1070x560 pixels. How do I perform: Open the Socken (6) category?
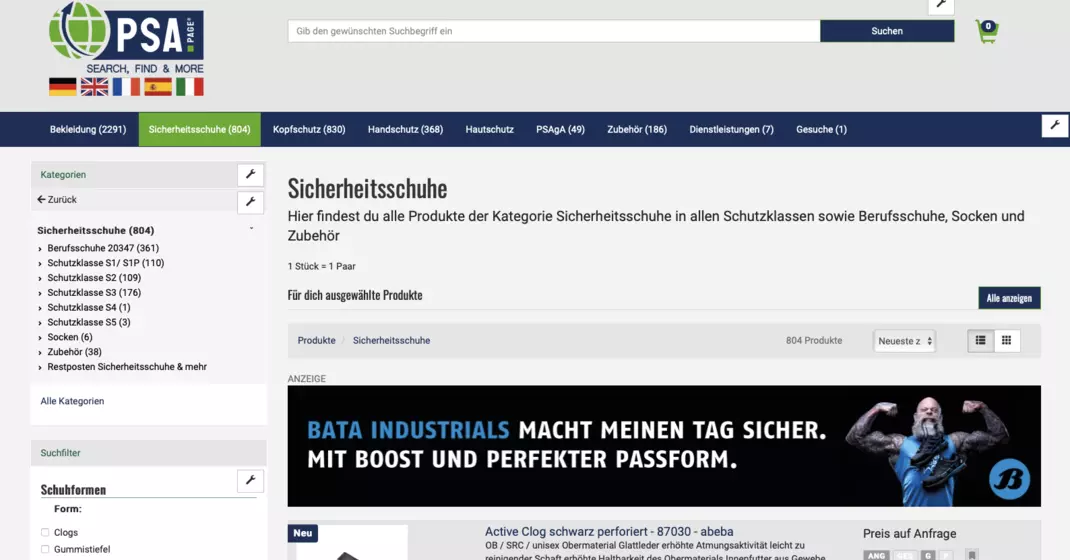pos(70,337)
